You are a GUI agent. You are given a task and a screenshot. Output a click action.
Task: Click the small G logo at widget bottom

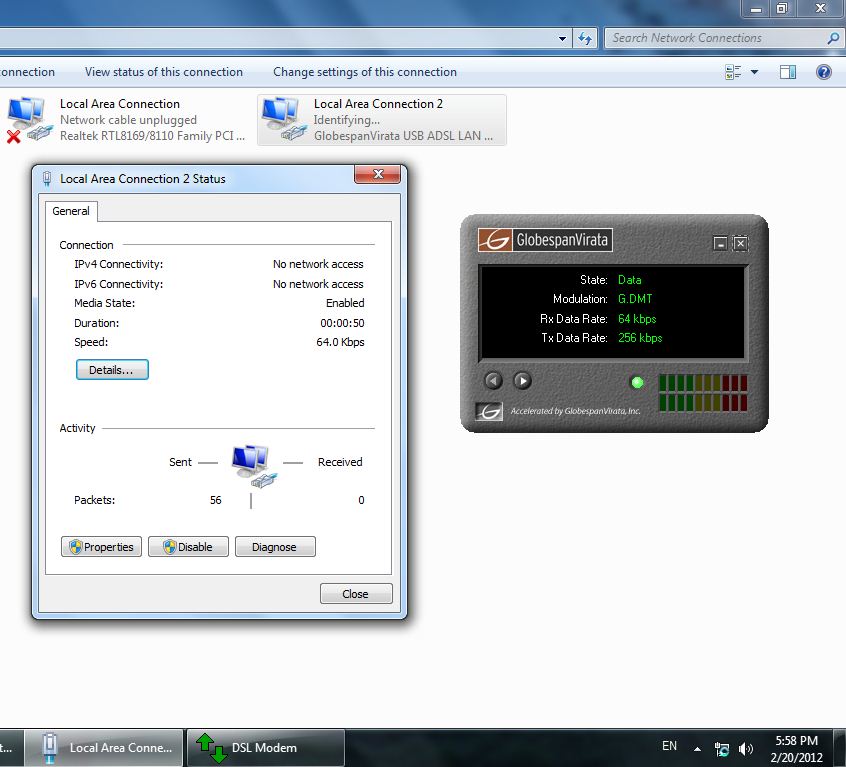[489, 412]
